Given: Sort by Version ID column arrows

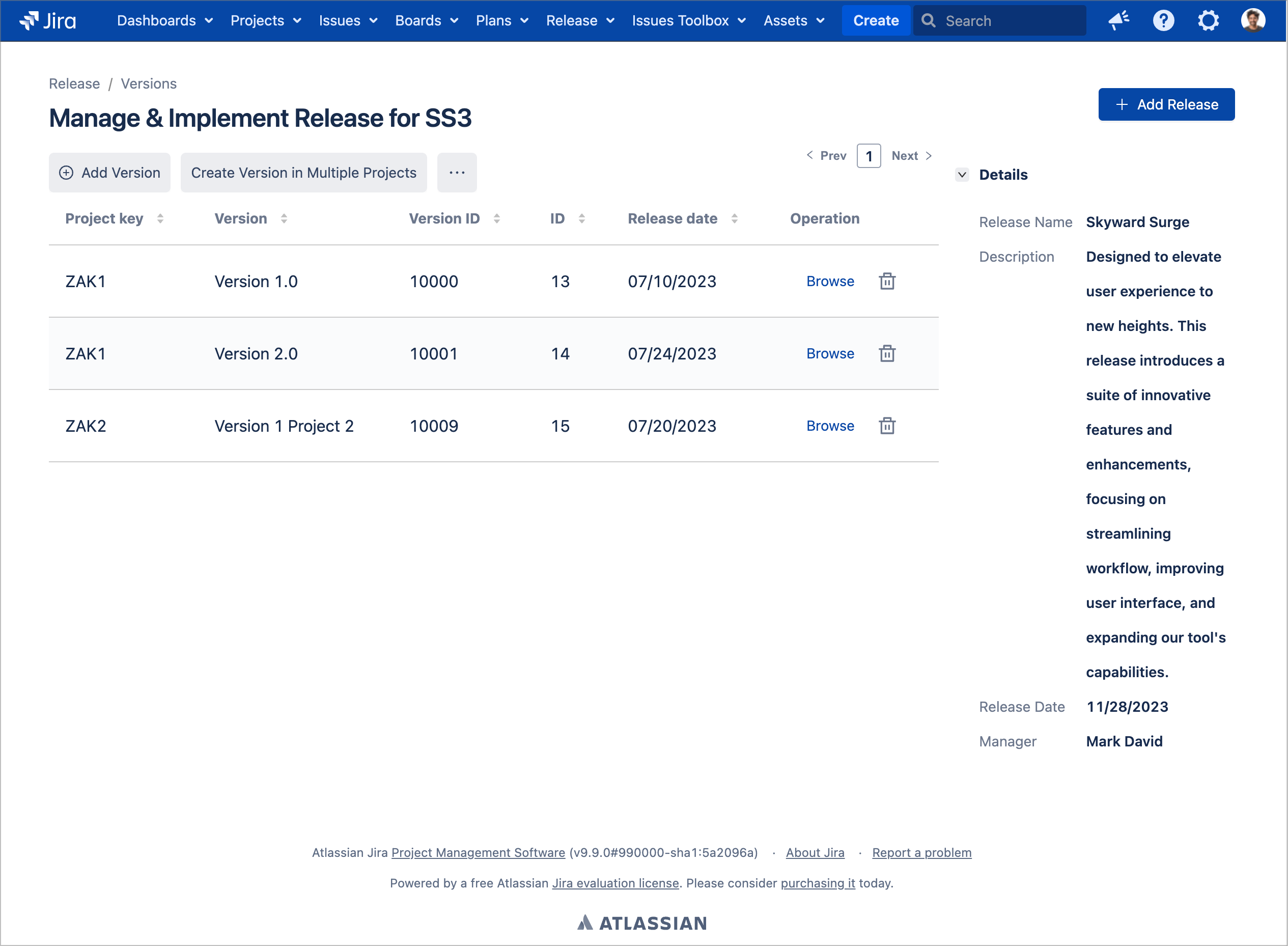Looking at the screenshot, I should click(497, 218).
